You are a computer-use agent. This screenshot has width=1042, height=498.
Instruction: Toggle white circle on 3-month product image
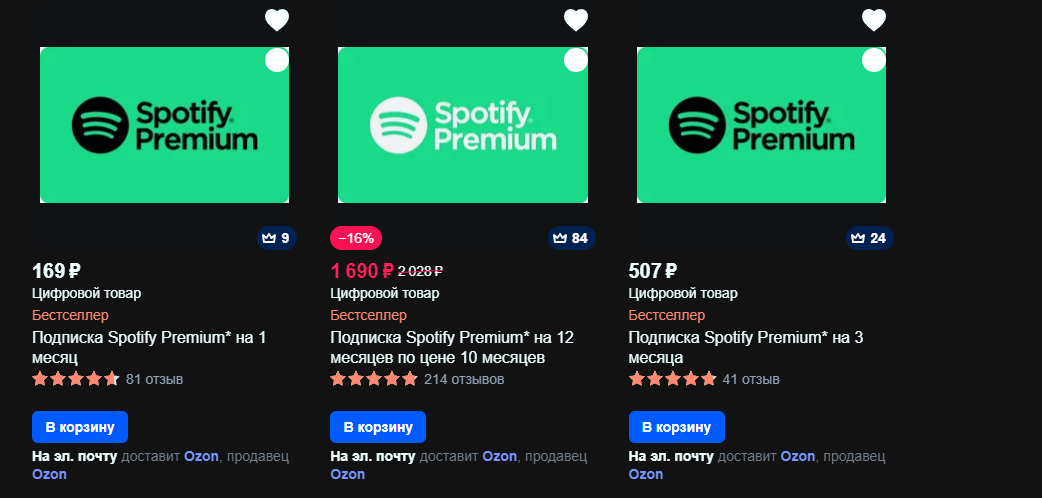click(874, 60)
